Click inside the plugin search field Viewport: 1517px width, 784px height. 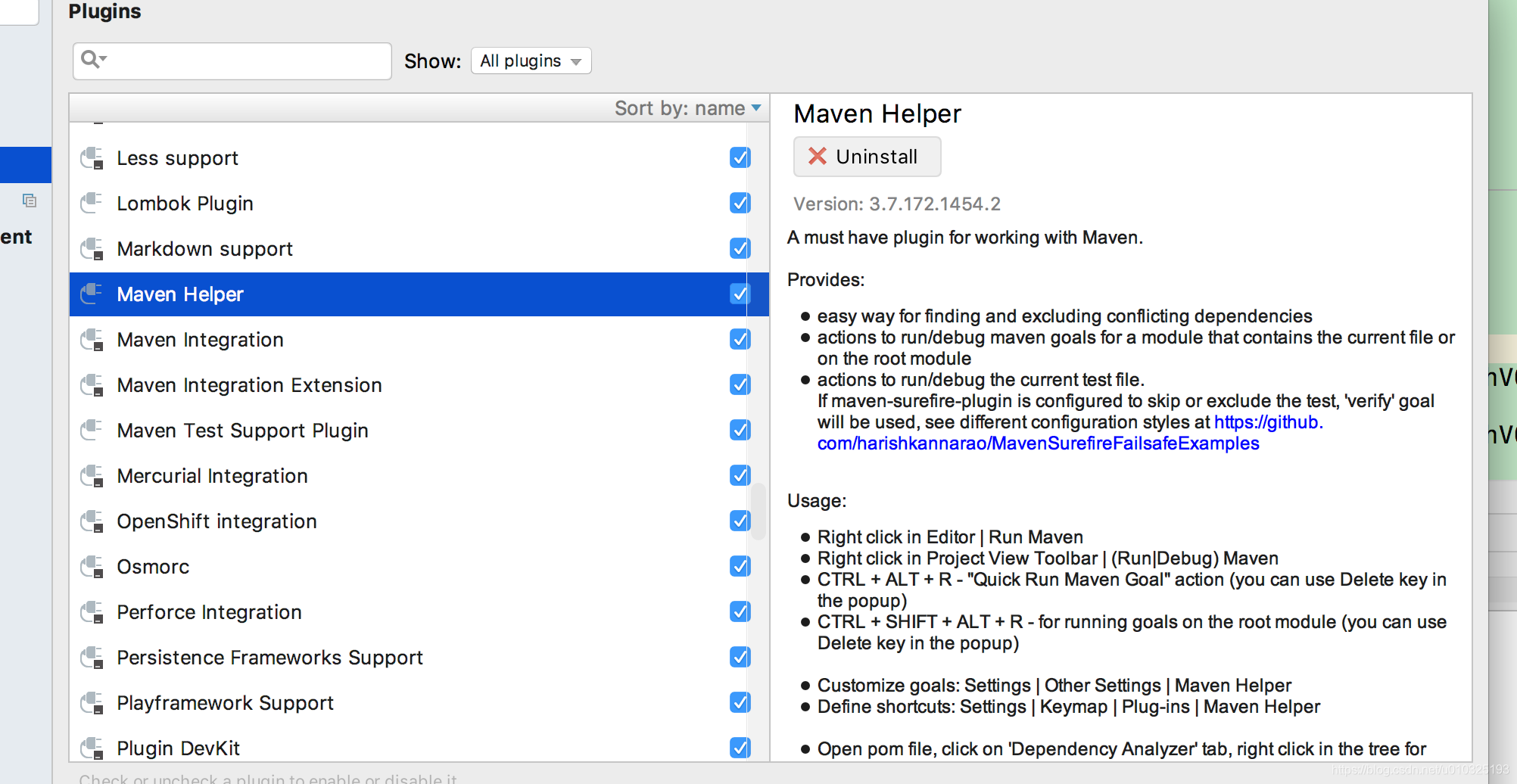tap(232, 61)
